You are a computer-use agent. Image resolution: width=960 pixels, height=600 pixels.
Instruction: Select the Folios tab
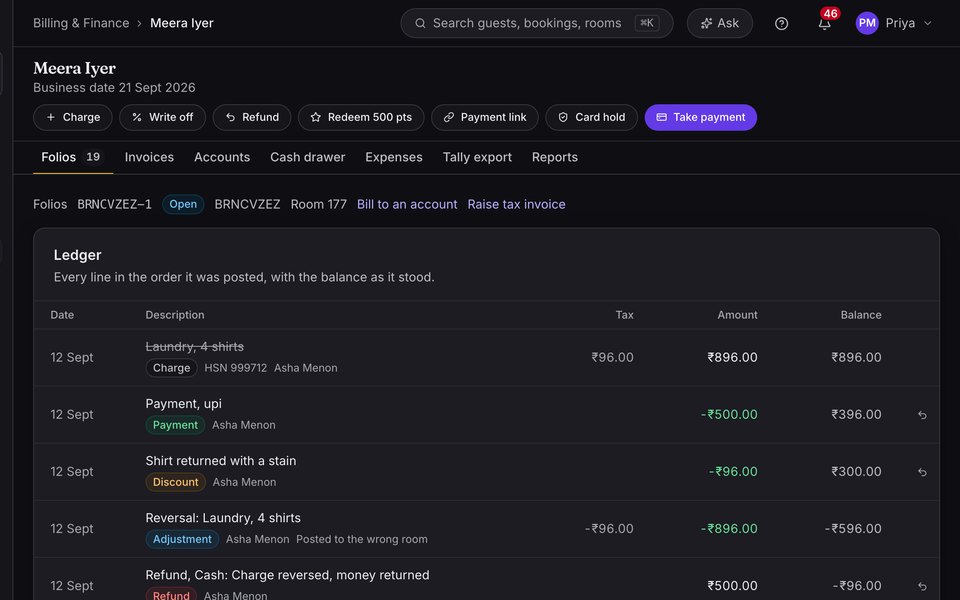click(x=73, y=157)
